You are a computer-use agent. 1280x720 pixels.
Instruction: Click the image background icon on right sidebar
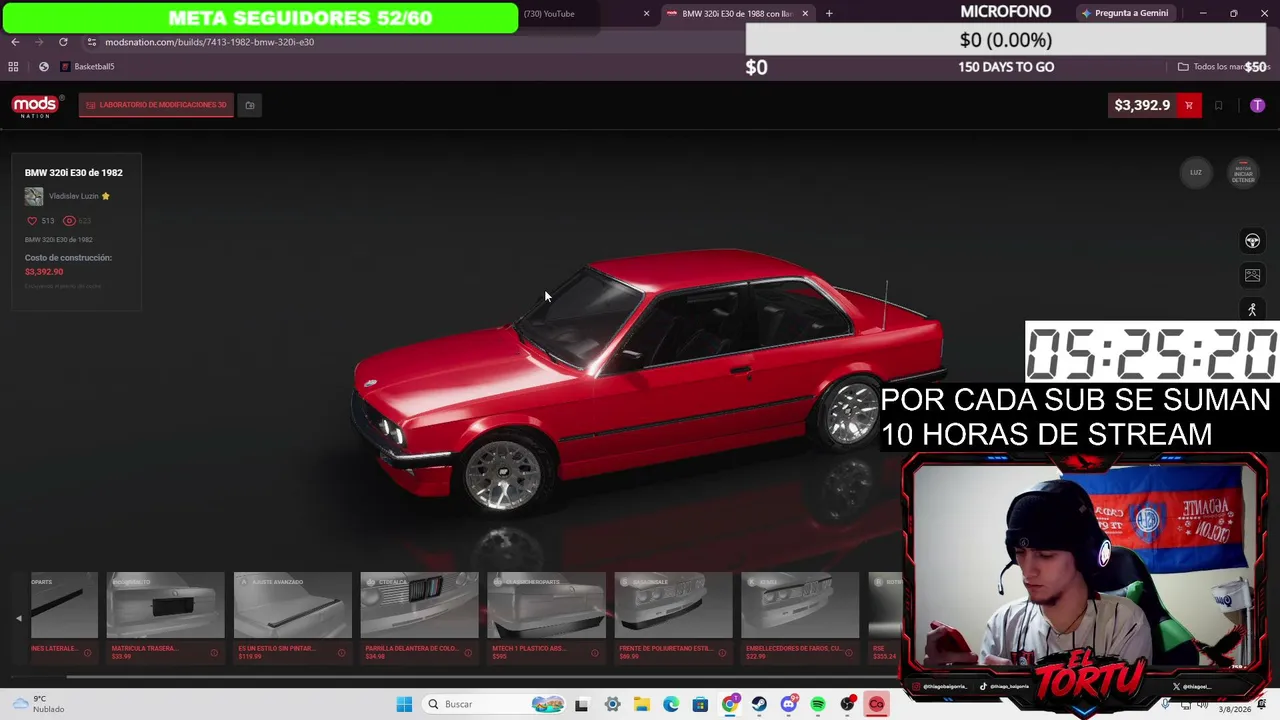(x=1252, y=275)
